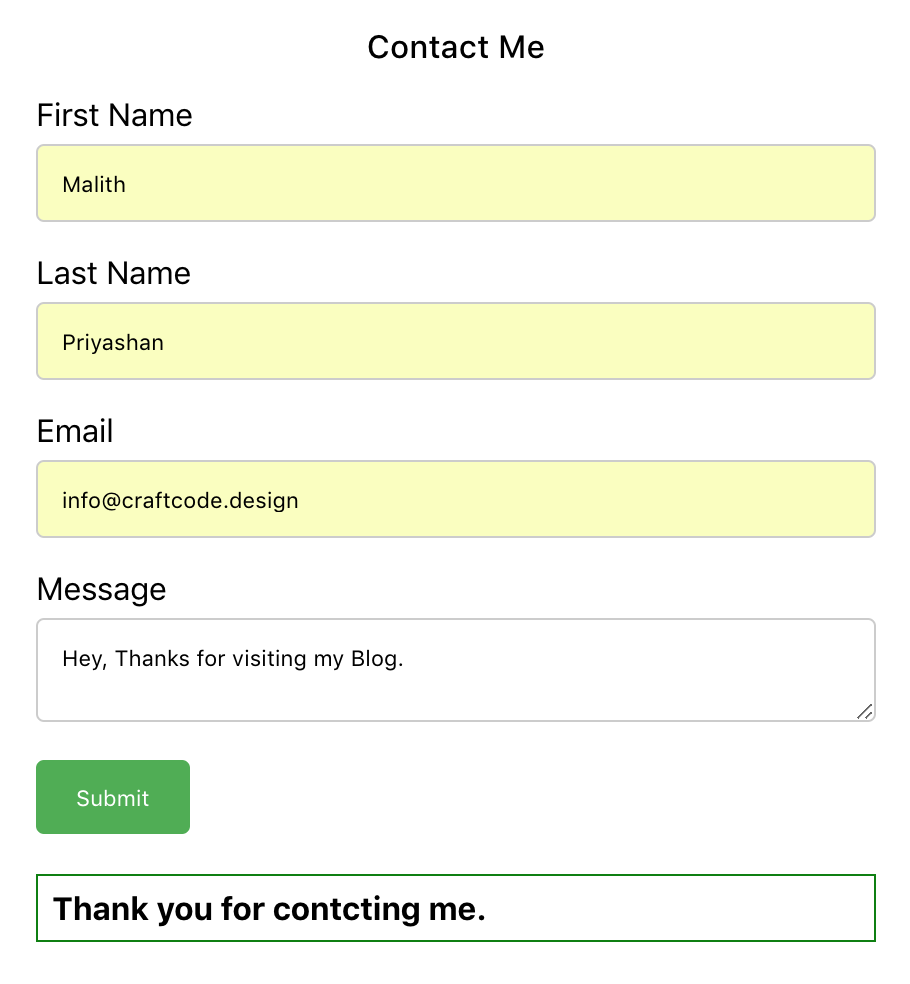
Task: Click the word Submit on green button
Action: [x=113, y=798]
